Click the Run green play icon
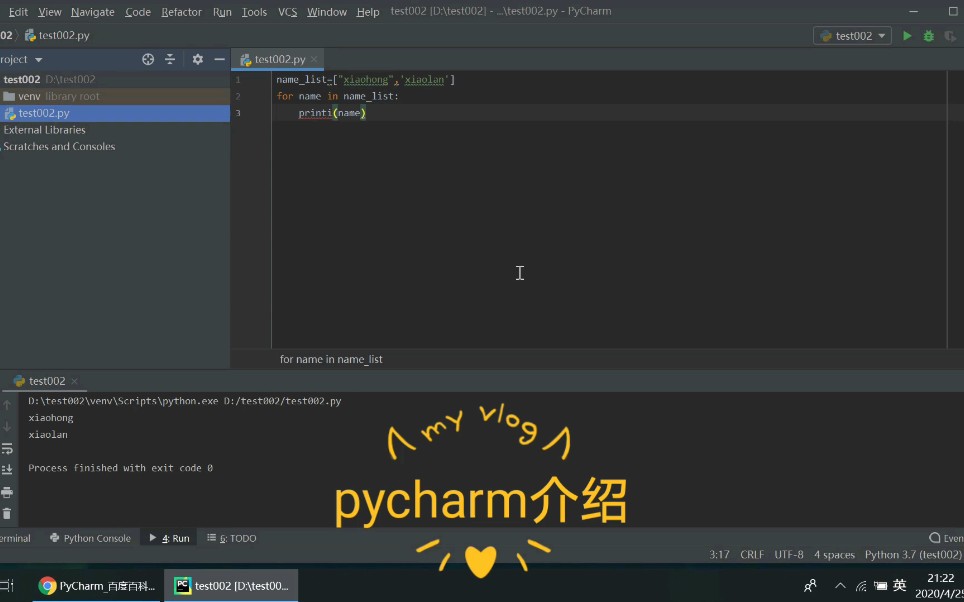Viewport: 964px width, 602px height. 906,35
